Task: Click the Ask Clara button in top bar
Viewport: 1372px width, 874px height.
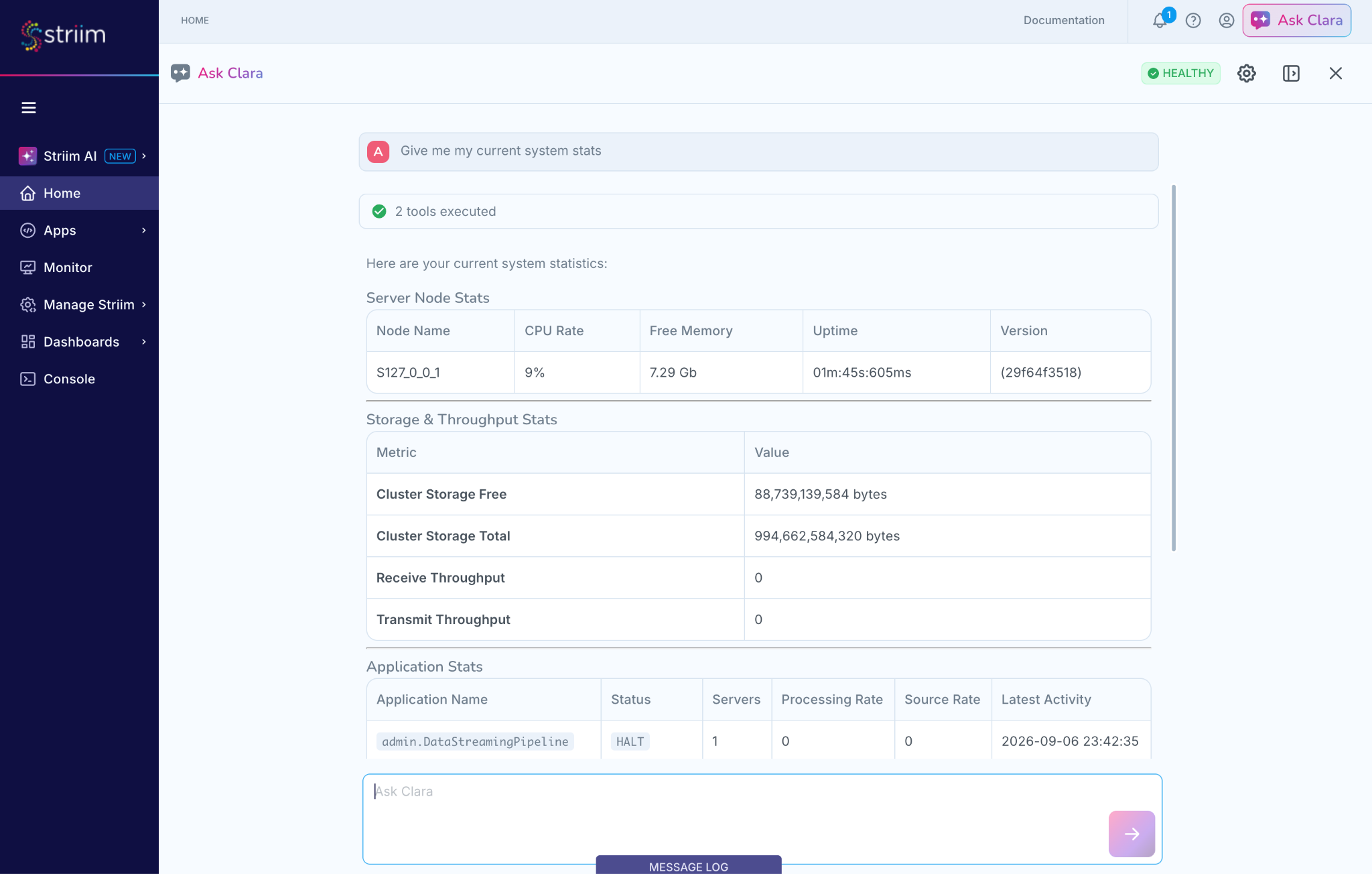Action: pyautogui.click(x=1297, y=20)
